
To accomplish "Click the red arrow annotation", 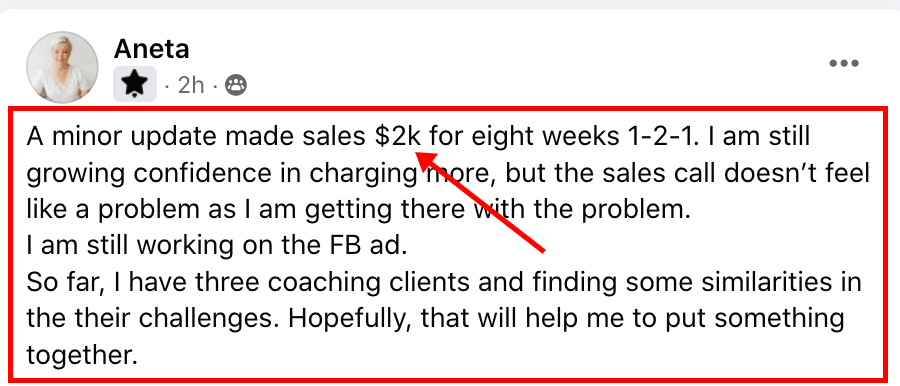I will pyautogui.click(x=478, y=201).
